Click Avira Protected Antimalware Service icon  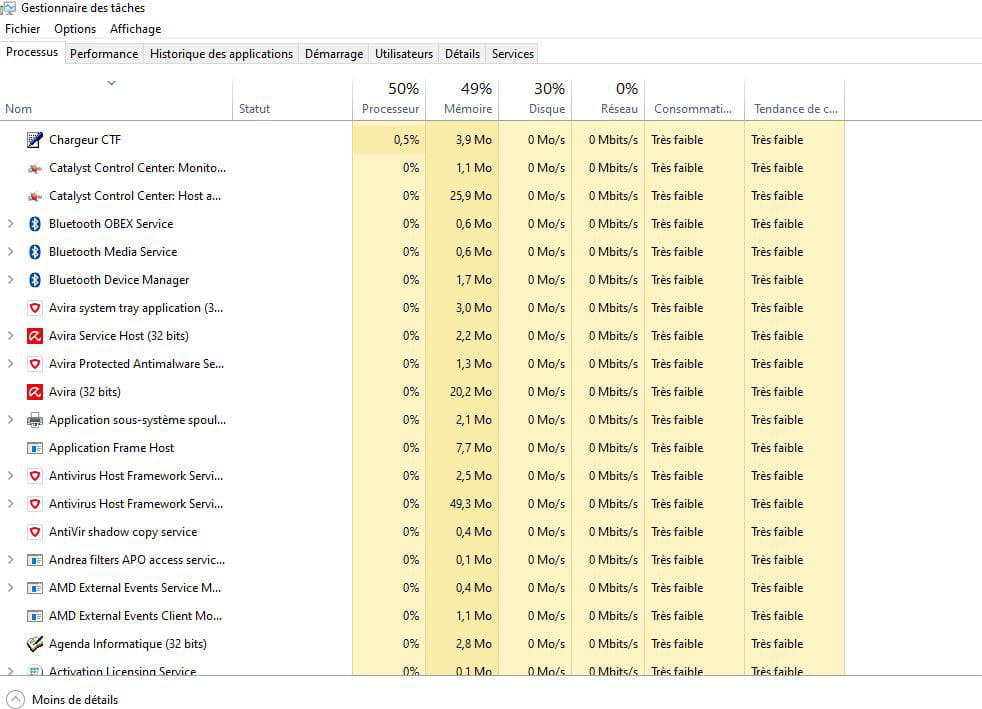pyautogui.click(x=35, y=364)
